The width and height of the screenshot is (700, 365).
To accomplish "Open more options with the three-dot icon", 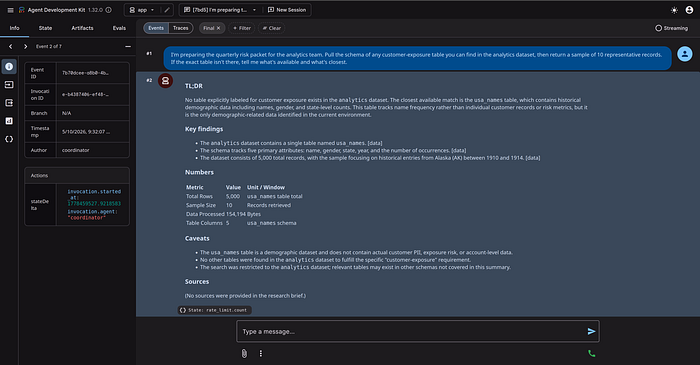I will point(261,353).
